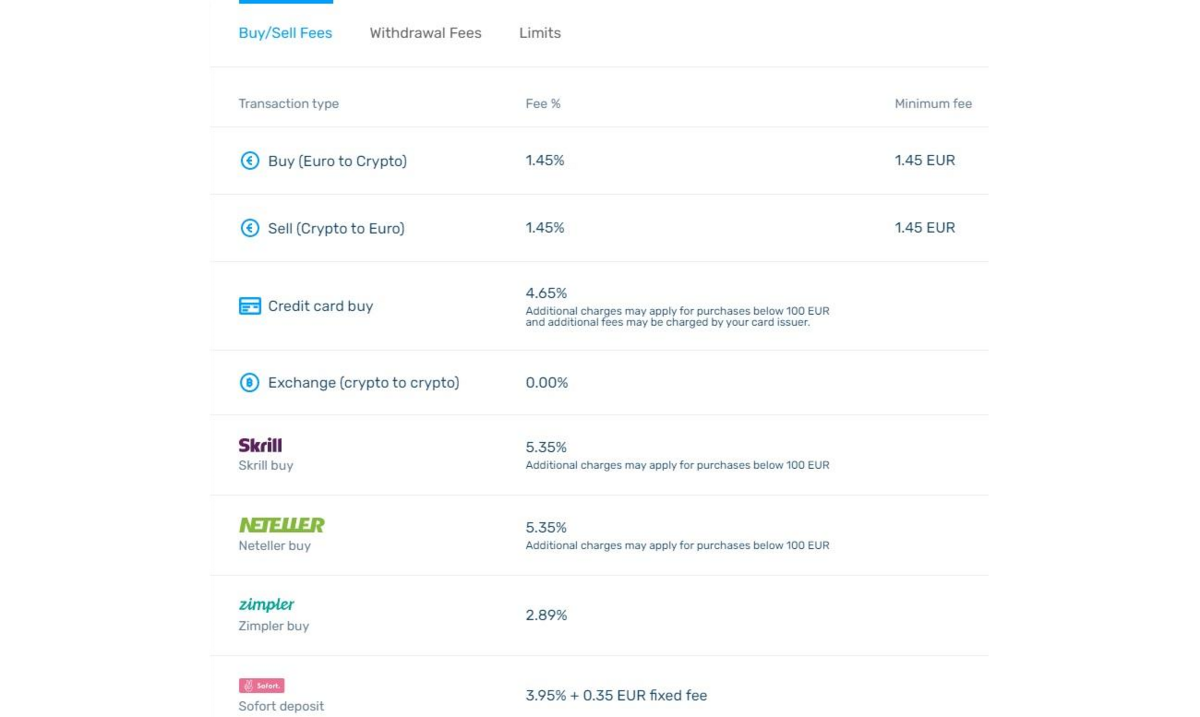This screenshot has width=1200, height=717.
Task: Click the Credit card buy row label
Action: pos(320,306)
